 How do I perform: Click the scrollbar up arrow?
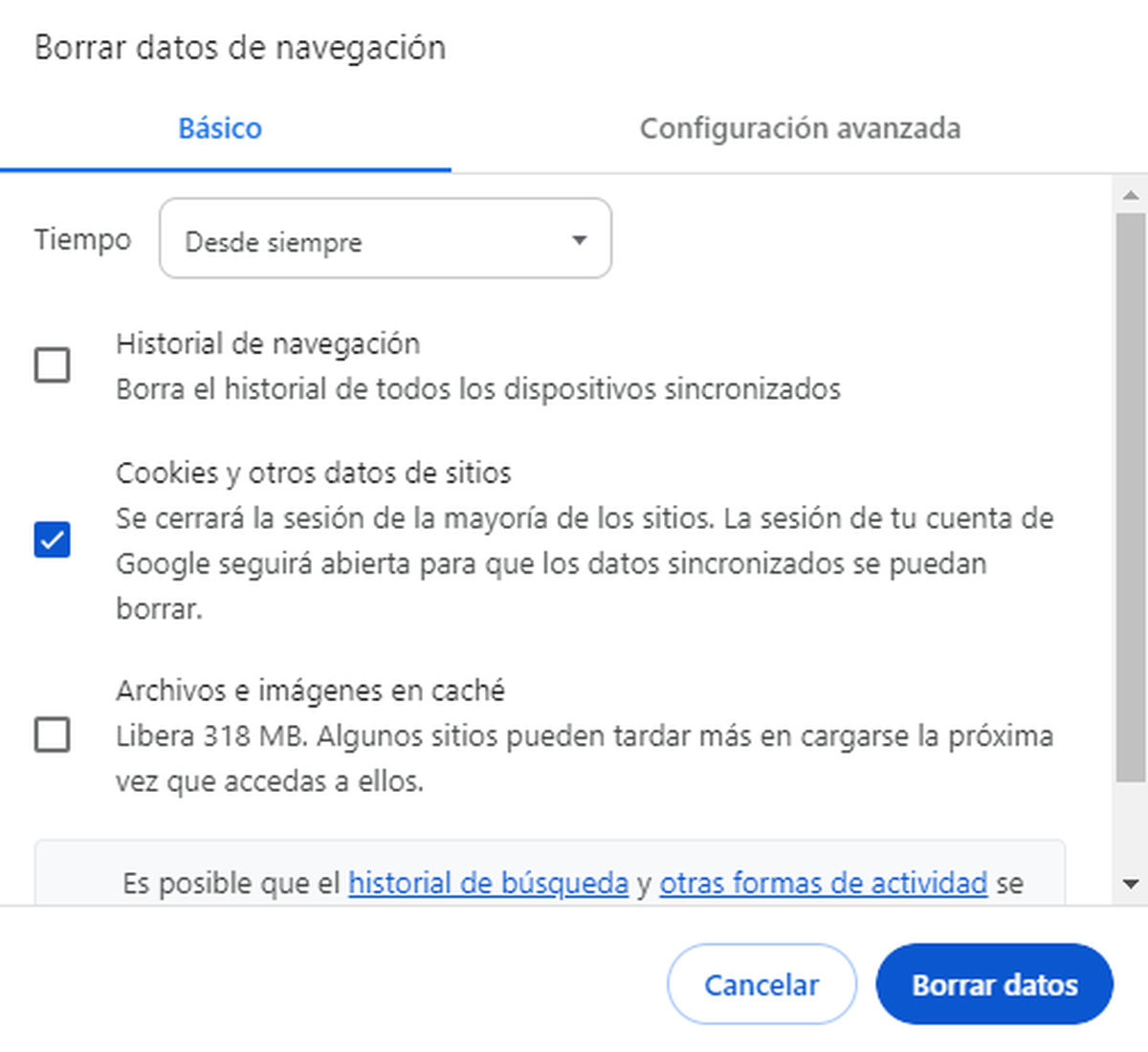pos(1132,194)
